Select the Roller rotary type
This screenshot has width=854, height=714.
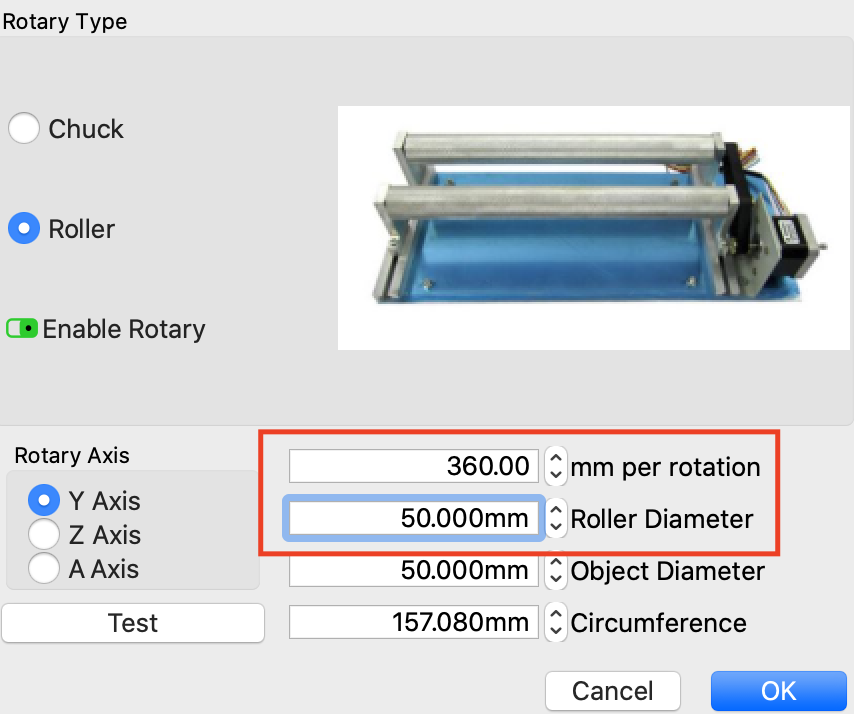[24, 229]
